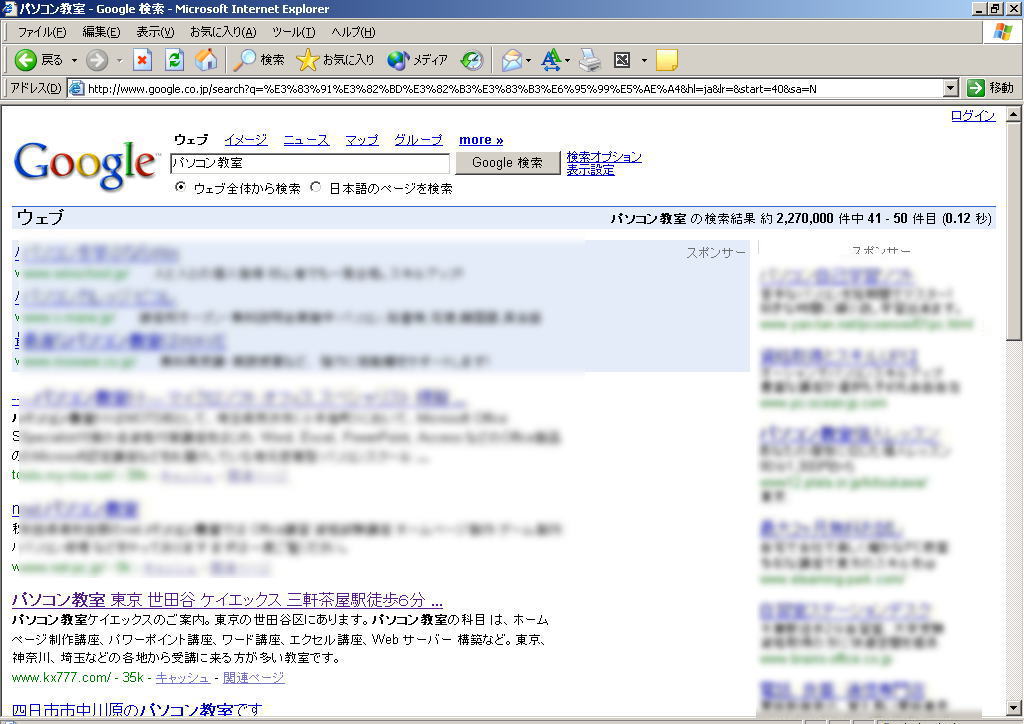The image size is (1024, 724).
Task: Open the Search (検索) pane
Action: point(259,60)
